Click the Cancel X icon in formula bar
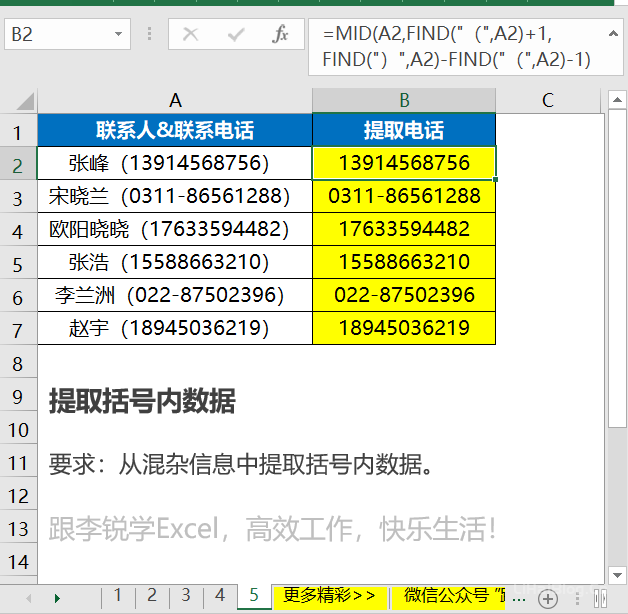 (x=191, y=35)
